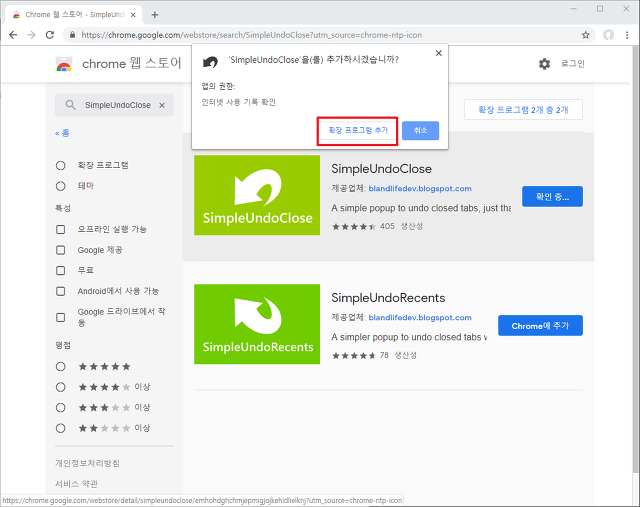Image resolution: width=640 pixels, height=507 pixels.
Task: Close the Chrome web store tab
Action: (133, 15)
